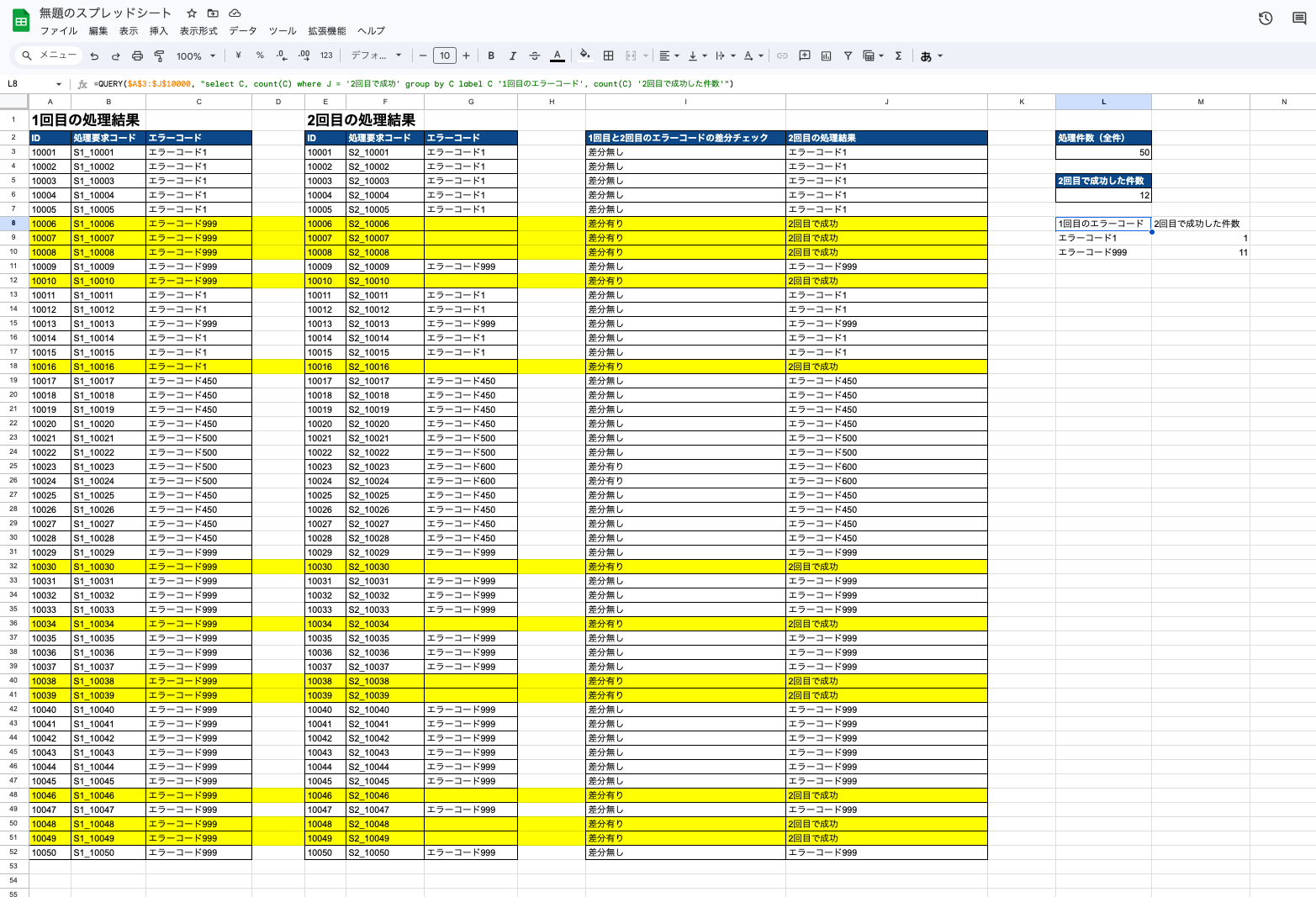
Task: Search the メニュー box
Action: pos(50,55)
